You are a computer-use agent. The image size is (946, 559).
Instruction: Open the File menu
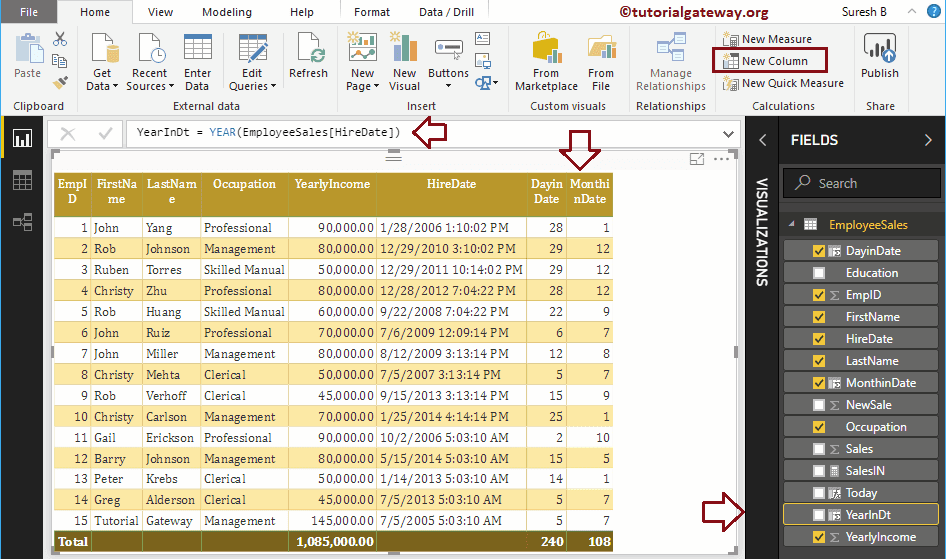click(x=29, y=12)
